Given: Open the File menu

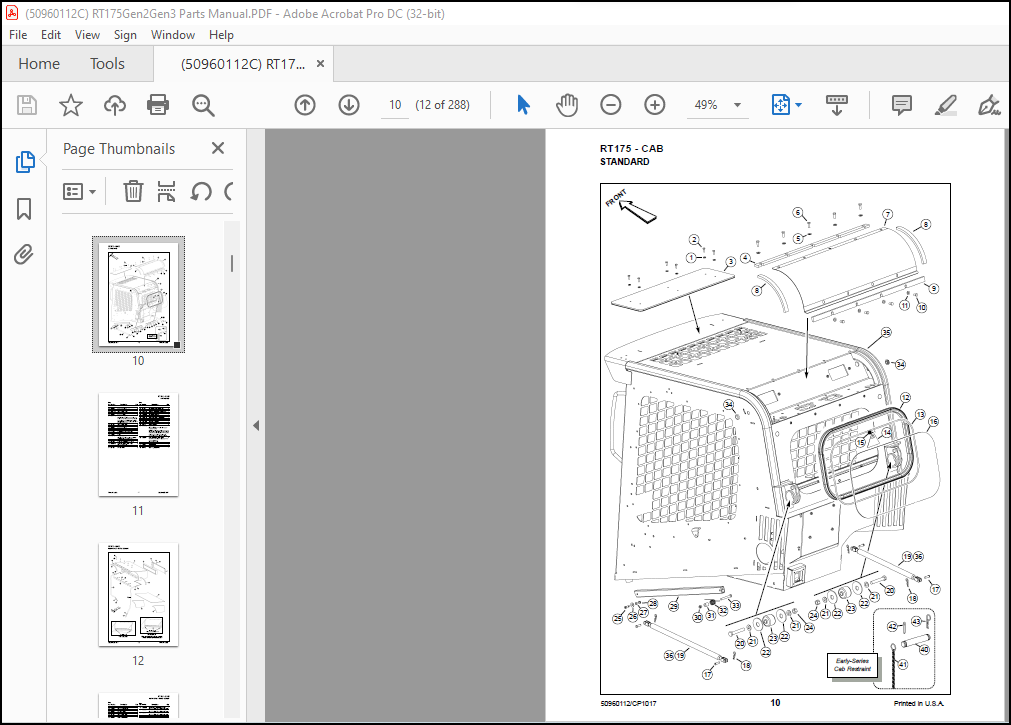Looking at the screenshot, I should coord(18,35).
